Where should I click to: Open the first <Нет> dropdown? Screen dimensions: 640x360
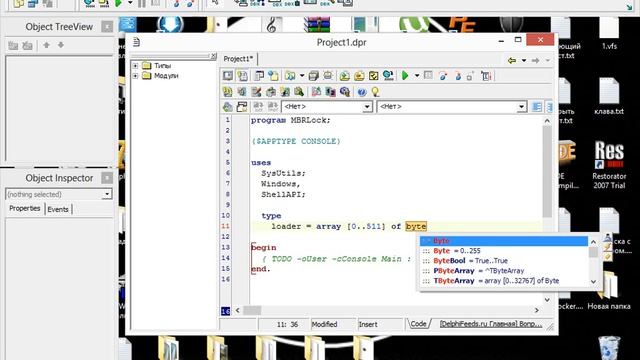tap(367, 107)
